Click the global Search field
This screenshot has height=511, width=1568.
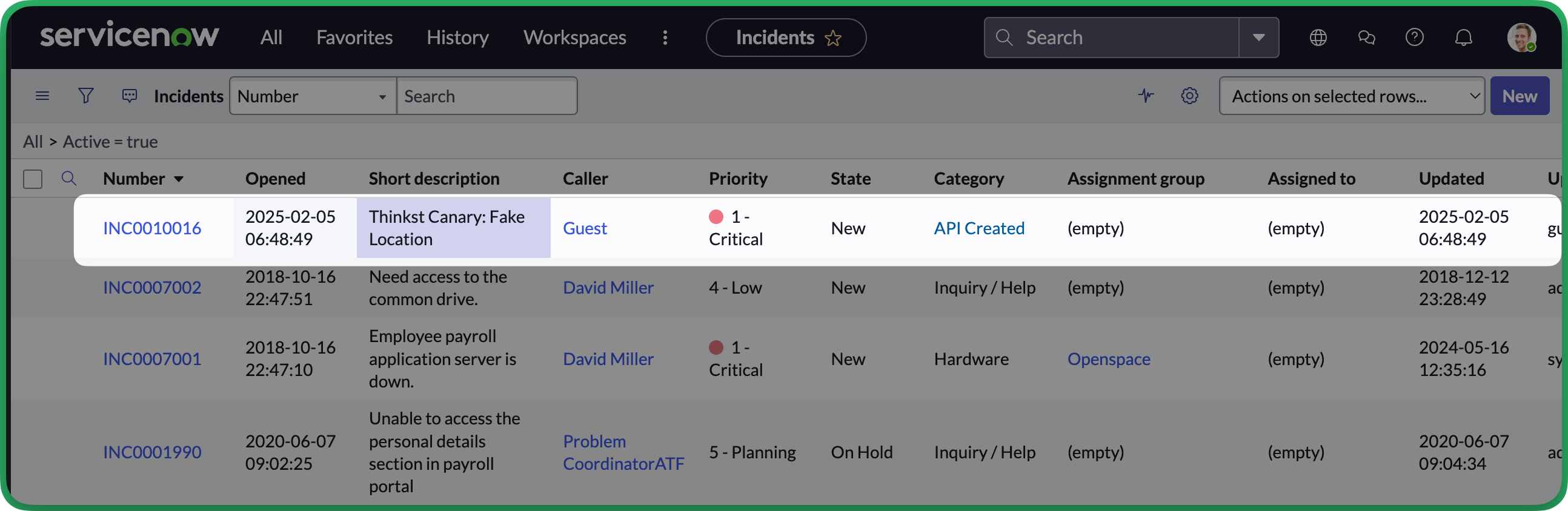[x=1111, y=38]
